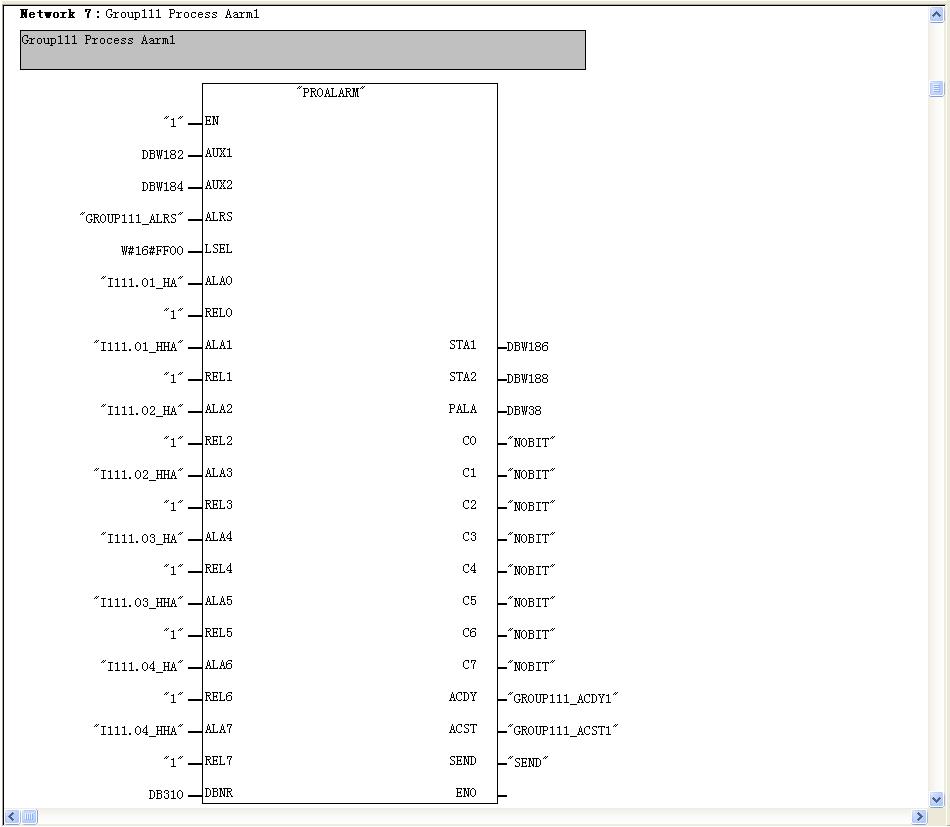Select the "I111.01_HA" operand
This screenshot has width=950, height=827.
(x=142, y=282)
